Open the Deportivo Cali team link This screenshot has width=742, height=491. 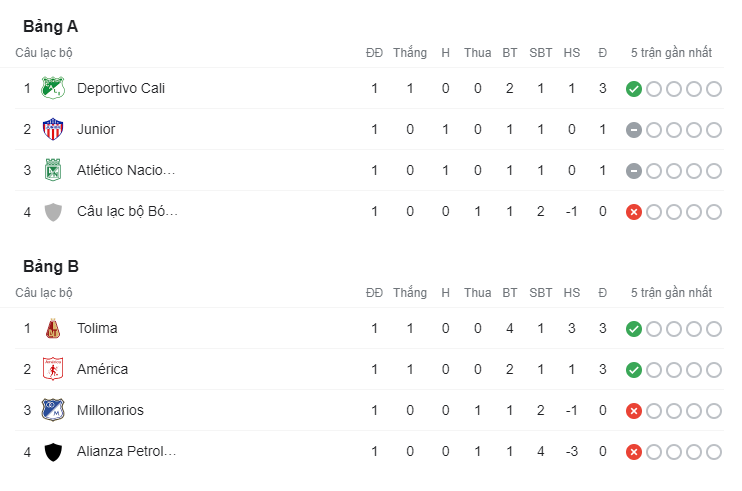click(120, 88)
